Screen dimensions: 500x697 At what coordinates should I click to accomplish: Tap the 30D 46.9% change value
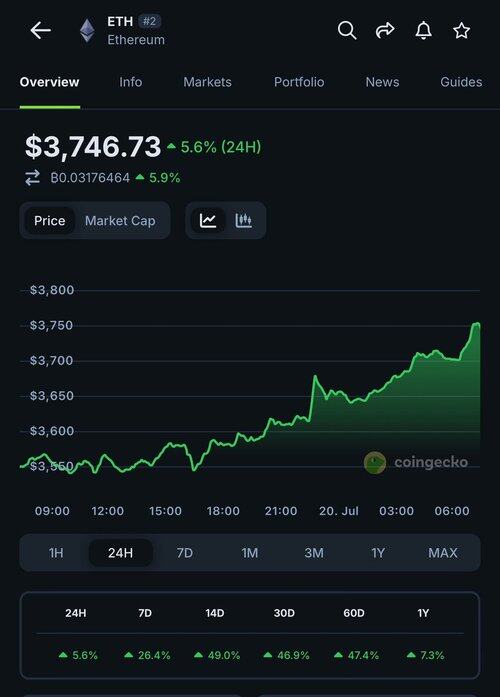286,655
